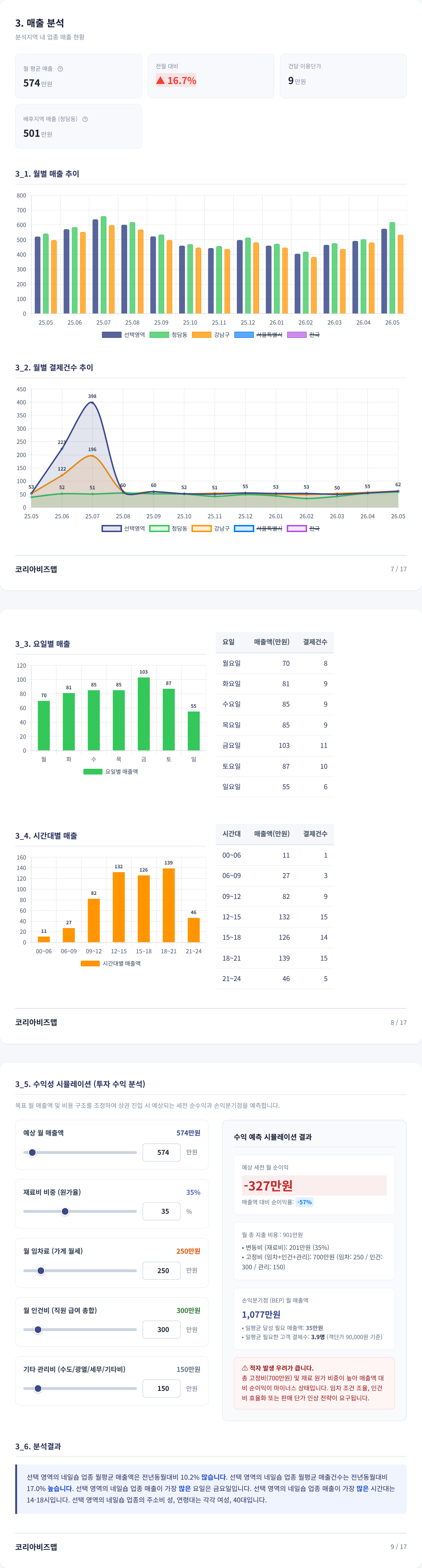
Task: Click the 예상 월 매출액 slider handle
Action: [32, 1152]
